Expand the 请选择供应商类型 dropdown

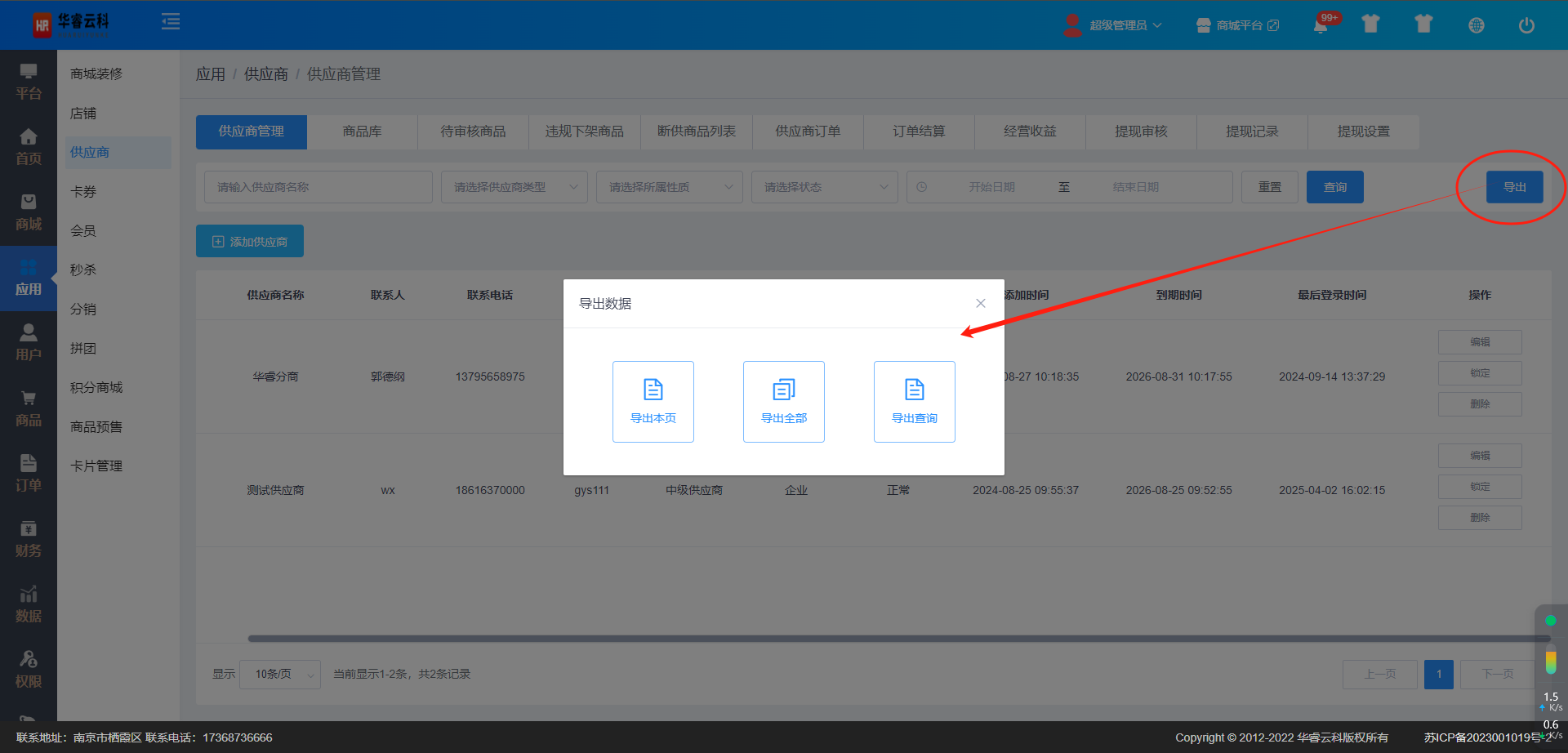[x=514, y=187]
